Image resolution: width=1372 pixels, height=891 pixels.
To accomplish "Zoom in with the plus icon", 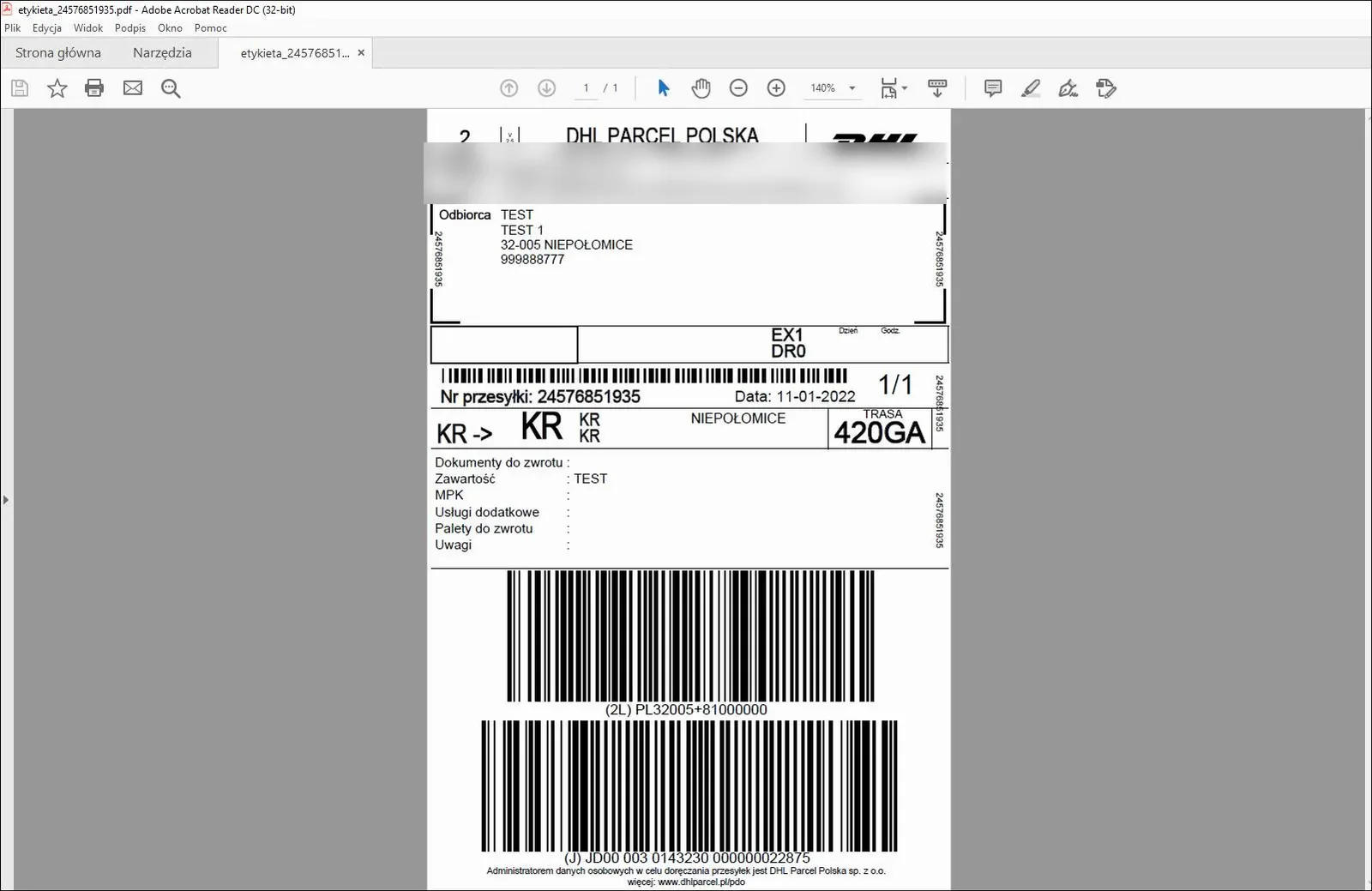I will [776, 88].
